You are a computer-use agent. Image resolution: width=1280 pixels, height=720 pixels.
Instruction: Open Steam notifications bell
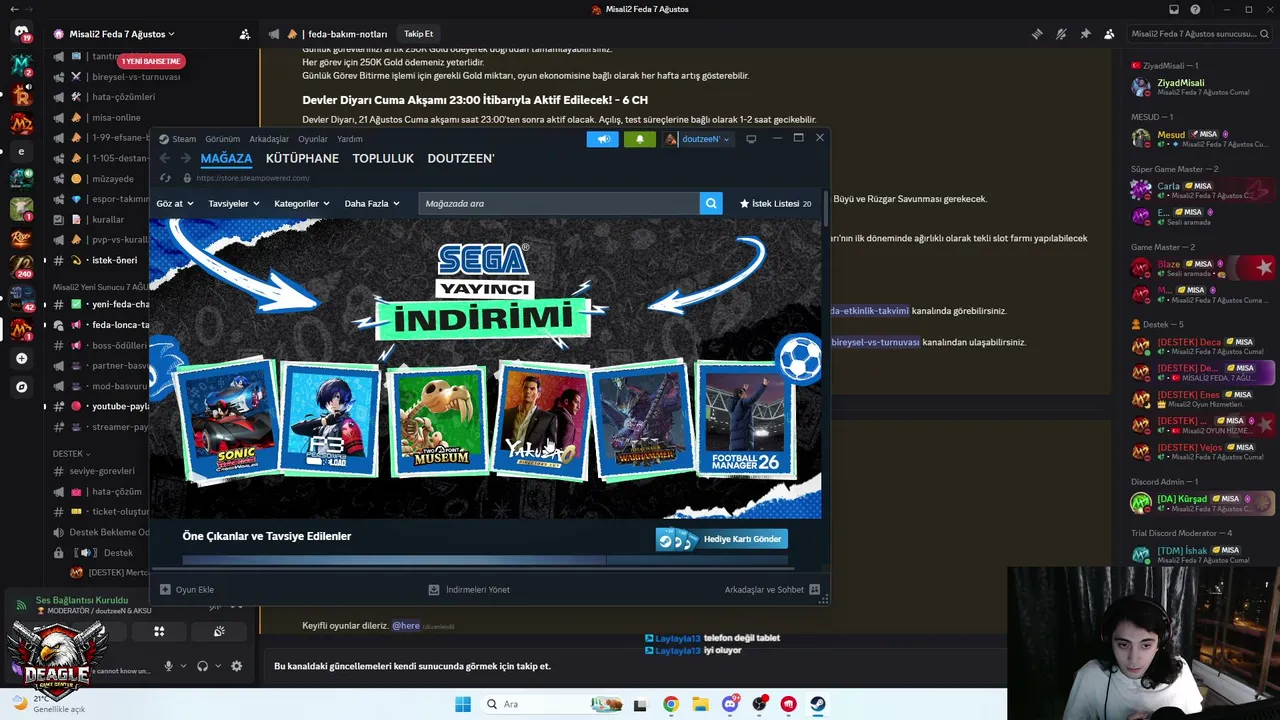pos(640,139)
